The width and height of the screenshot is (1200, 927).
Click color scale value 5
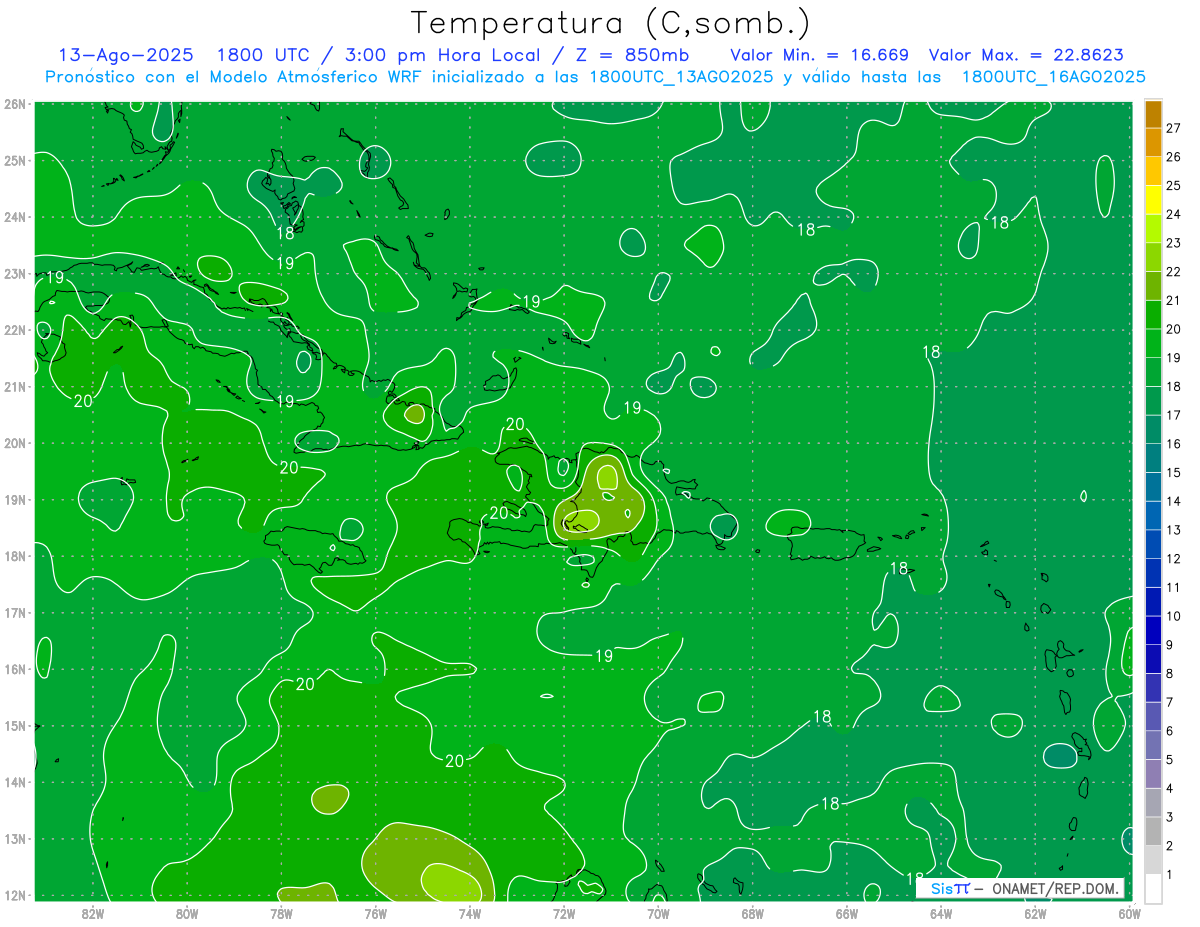pyautogui.click(x=1170, y=760)
